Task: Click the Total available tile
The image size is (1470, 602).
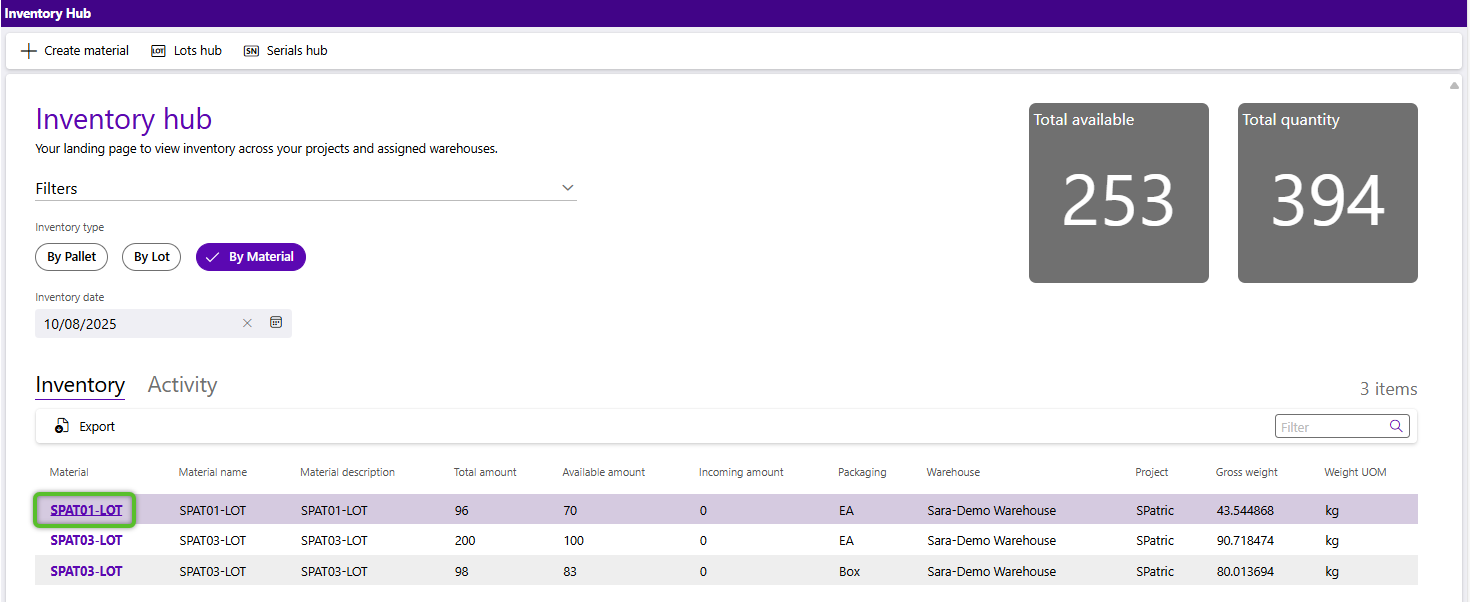Action: coord(1118,193)
